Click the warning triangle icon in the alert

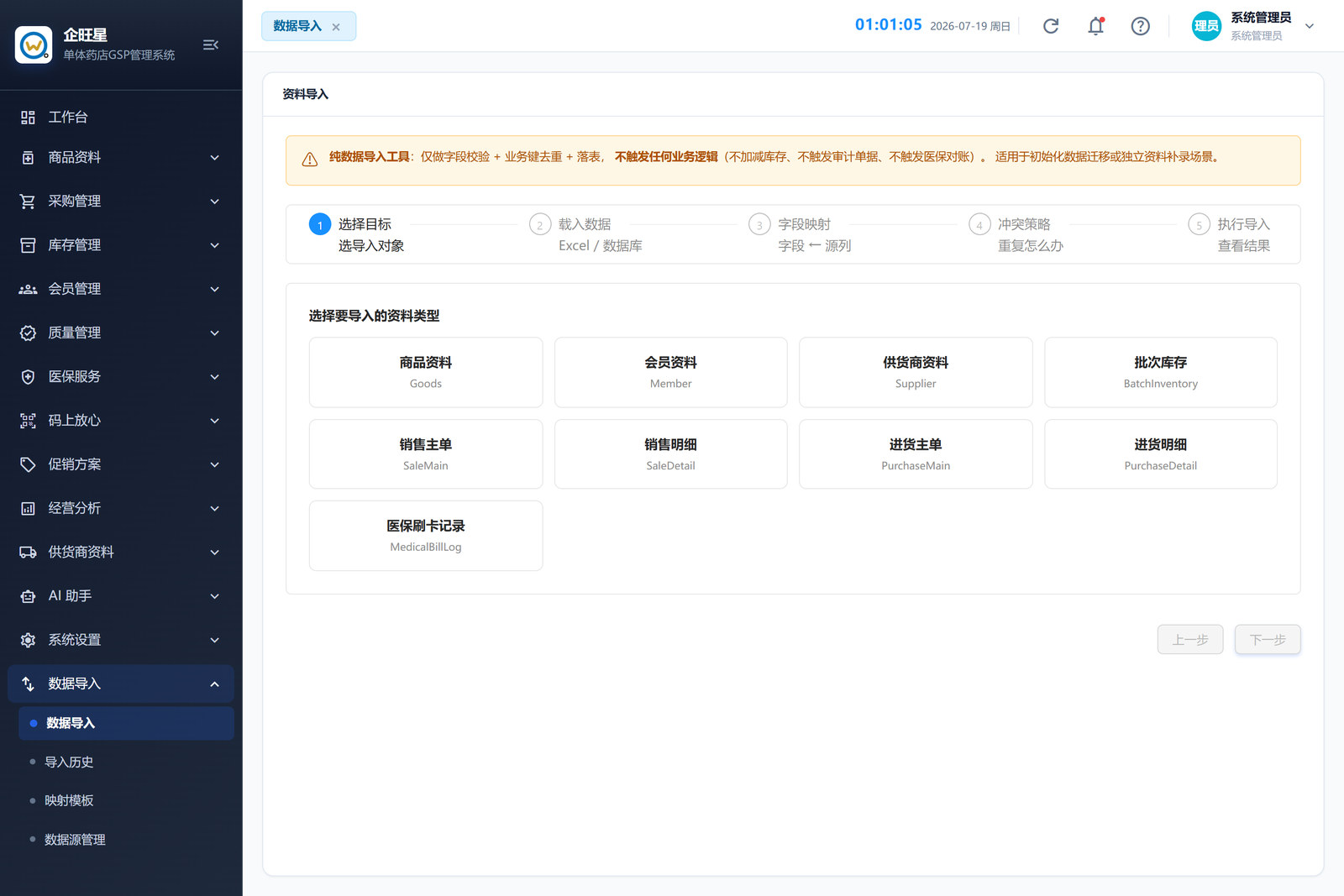[x=310, y=160]
